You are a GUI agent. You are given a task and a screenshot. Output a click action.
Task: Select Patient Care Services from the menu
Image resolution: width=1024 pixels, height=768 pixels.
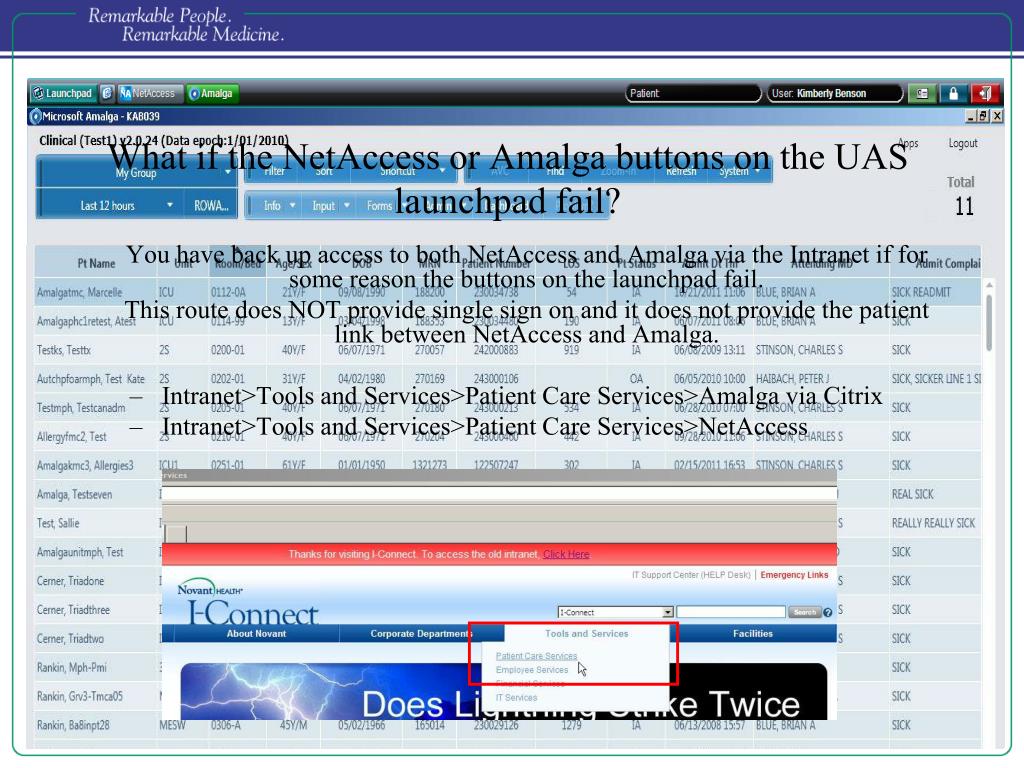tap(536, 656)
